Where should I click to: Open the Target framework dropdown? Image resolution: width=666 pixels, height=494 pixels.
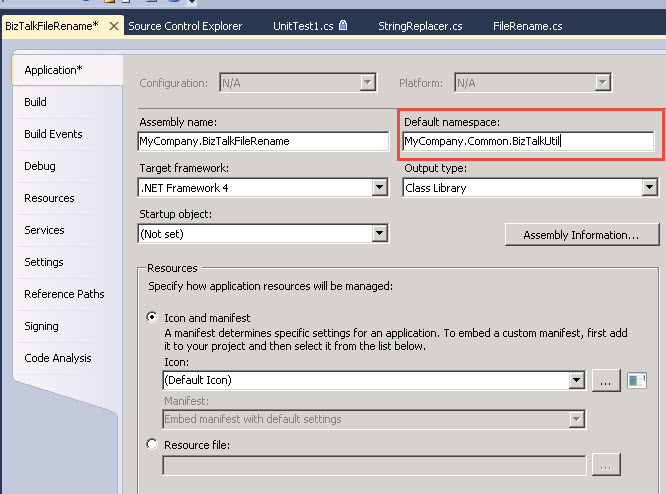click(379, 187)
